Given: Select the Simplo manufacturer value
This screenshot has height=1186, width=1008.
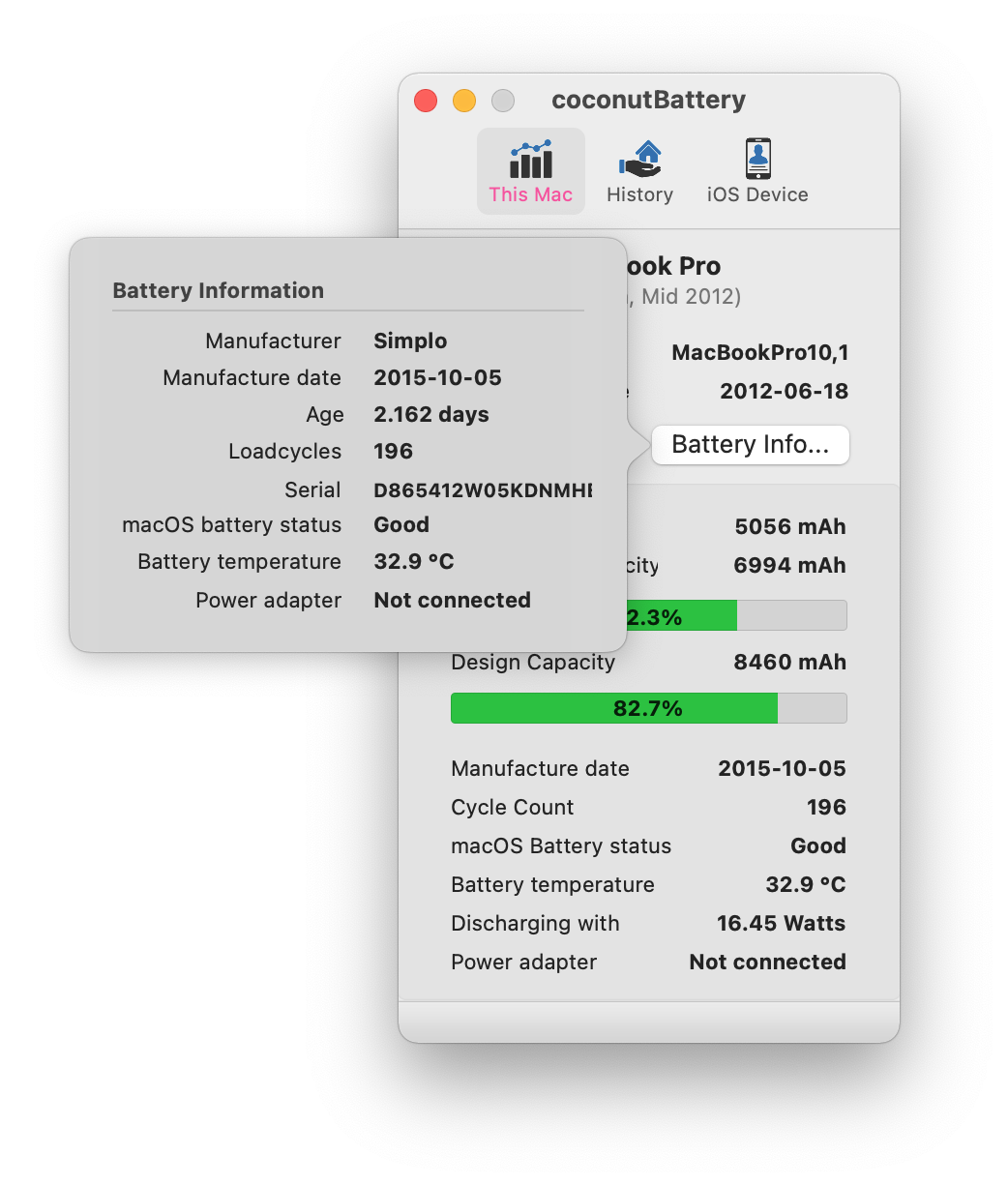Looking at the screenshot, I should coord(410,341).
